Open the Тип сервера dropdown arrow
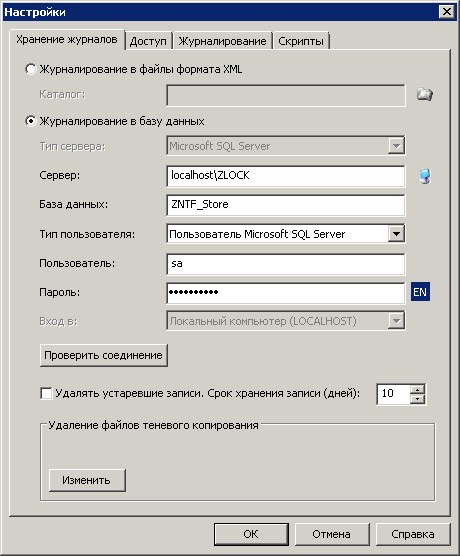This screenshot has width=460, height=556. [x=396, y=146]
